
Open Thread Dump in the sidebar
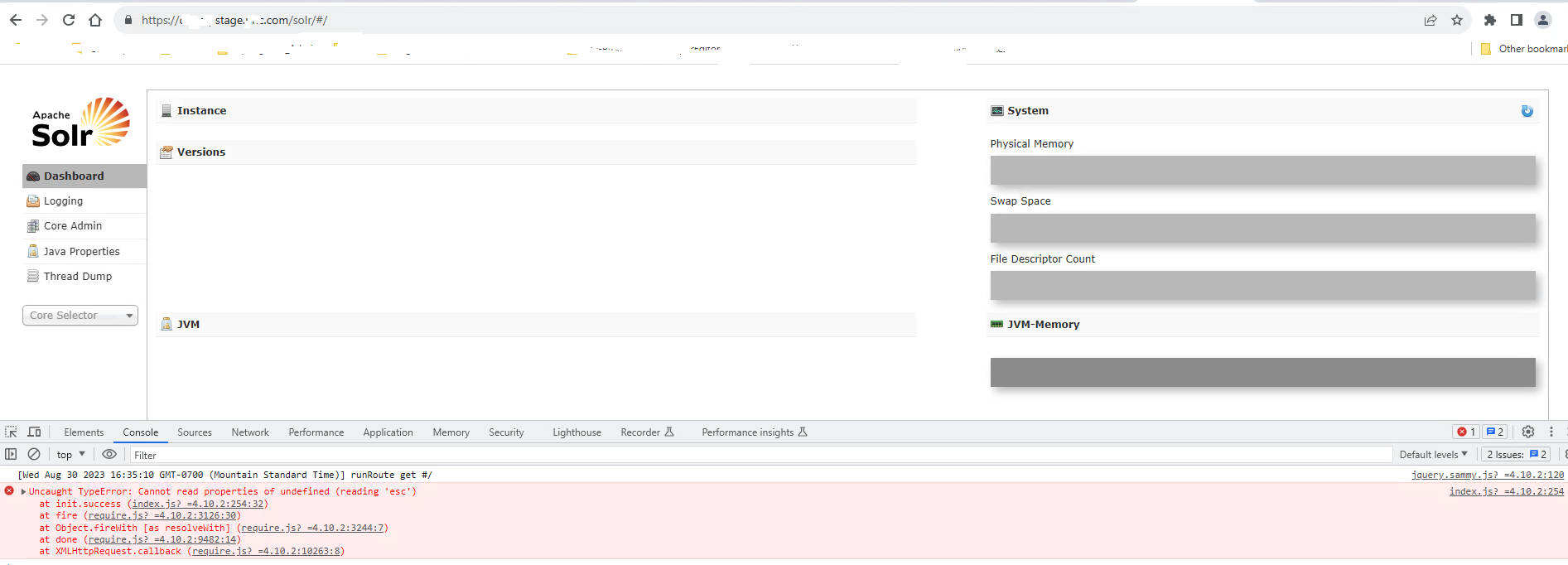(x=84, y=276)
